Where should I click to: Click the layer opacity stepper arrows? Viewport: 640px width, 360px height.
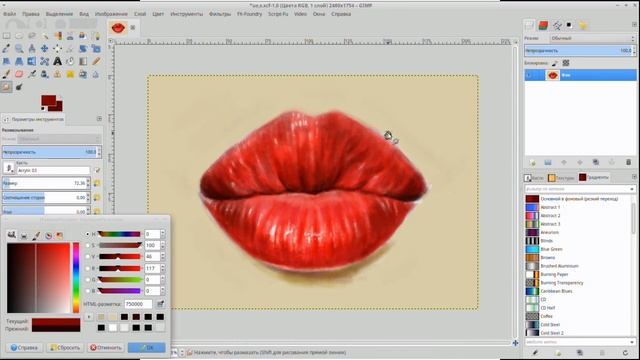click(x=633, y=51)
